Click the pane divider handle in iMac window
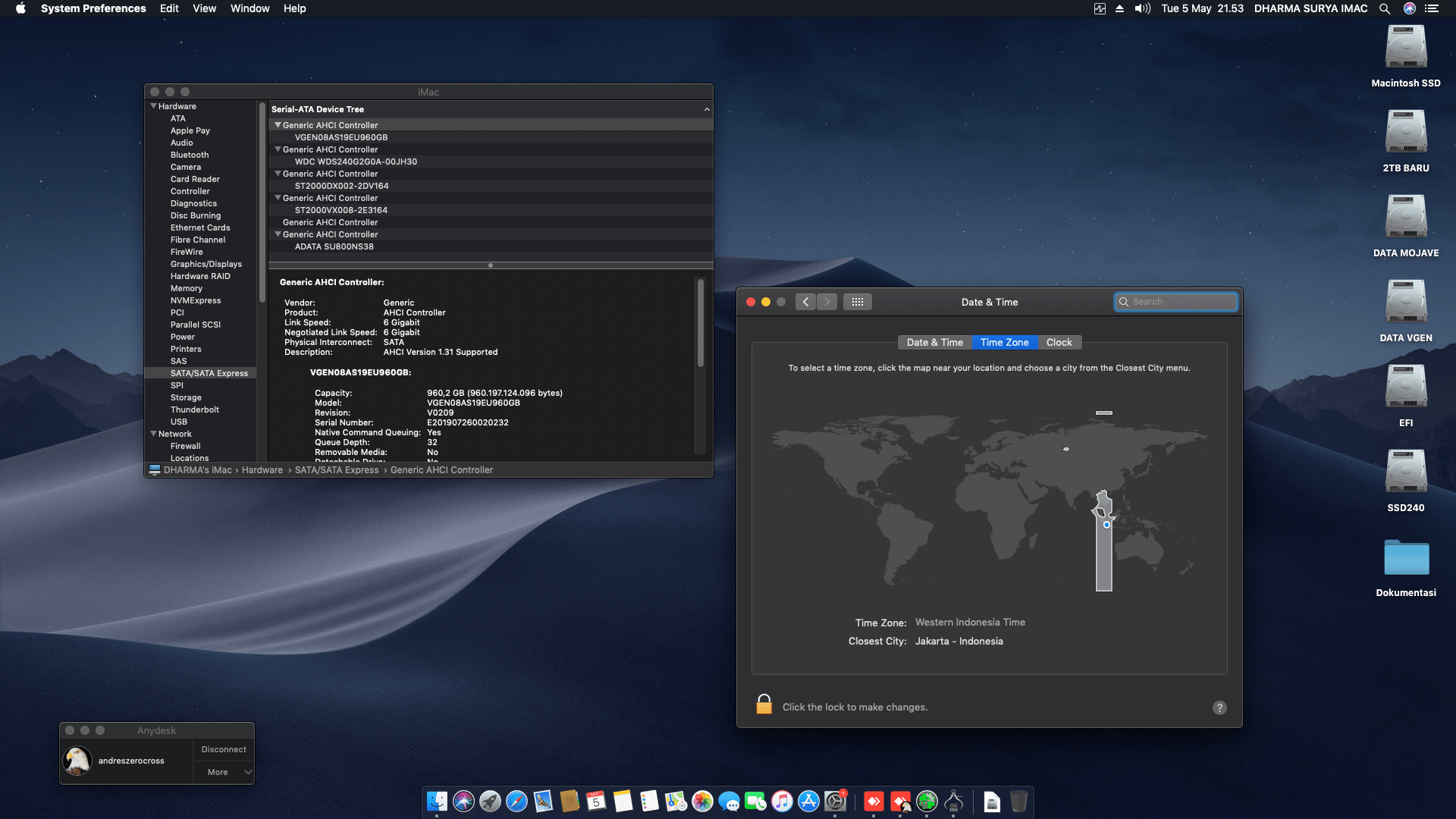The image size is (1456, 819). tap(491, 265)
